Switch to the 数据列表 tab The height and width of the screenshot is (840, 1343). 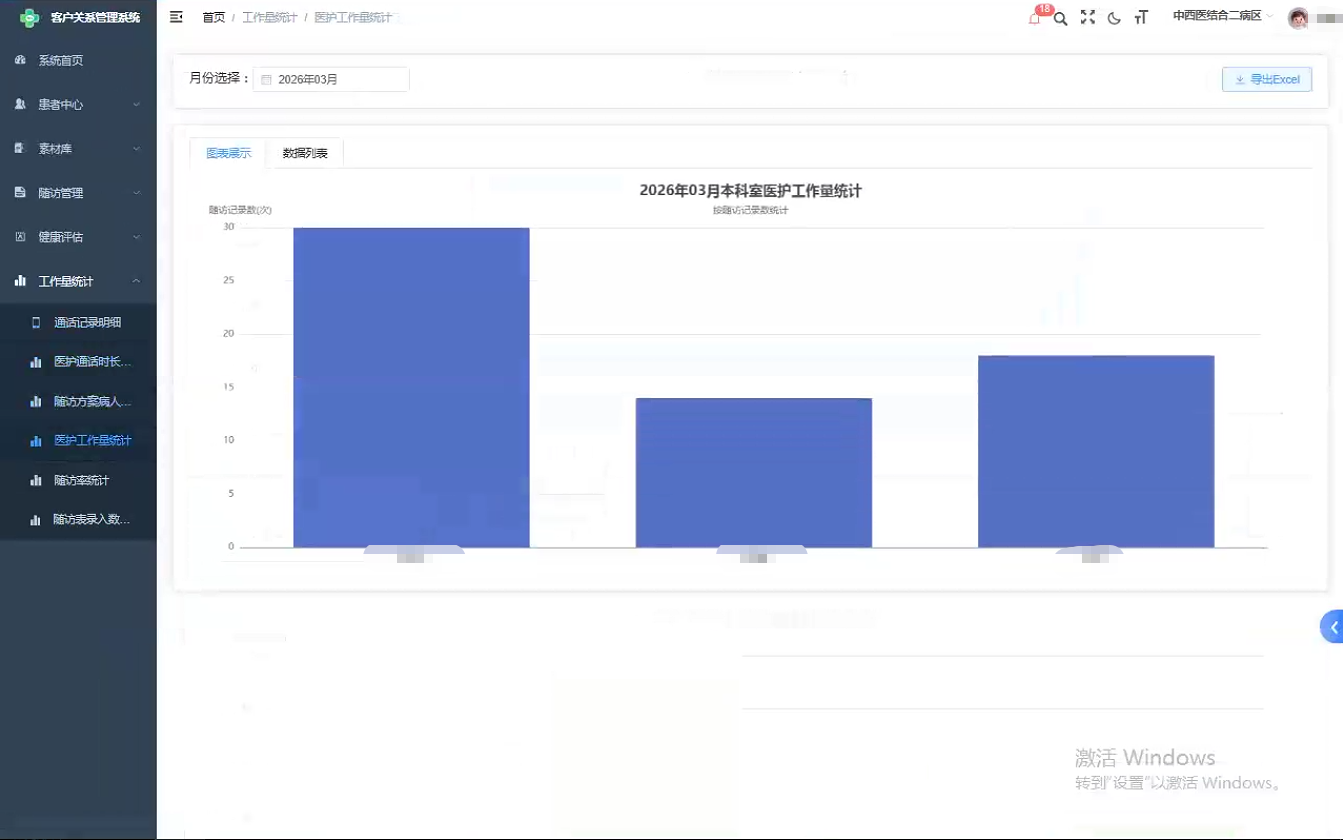(x=305, y=153)
